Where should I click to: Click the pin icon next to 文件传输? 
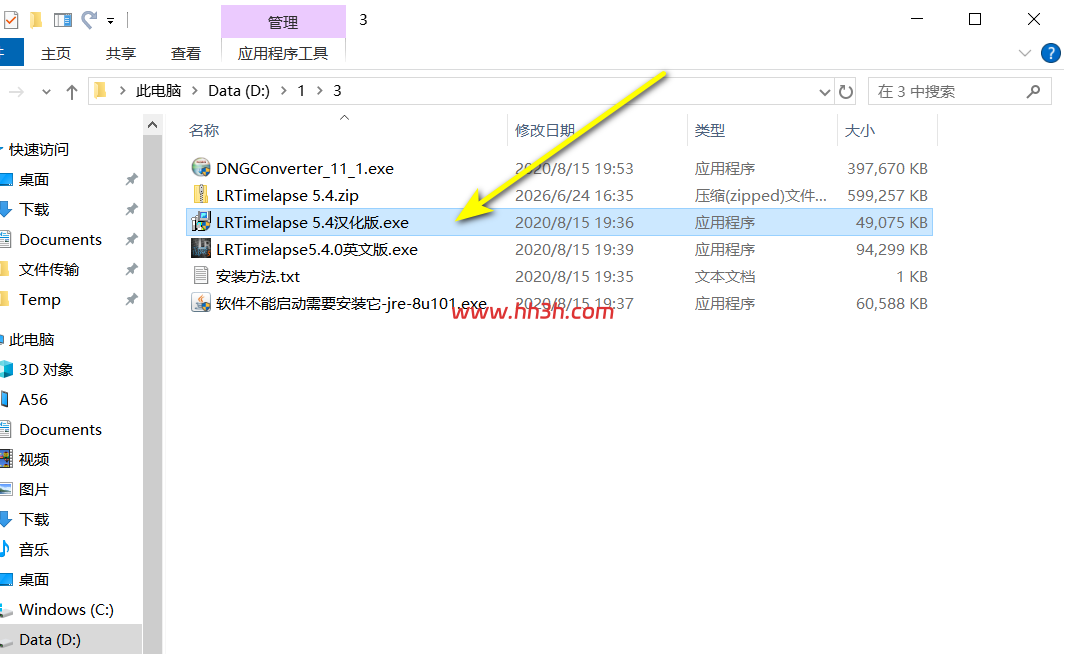pos(131,270)
